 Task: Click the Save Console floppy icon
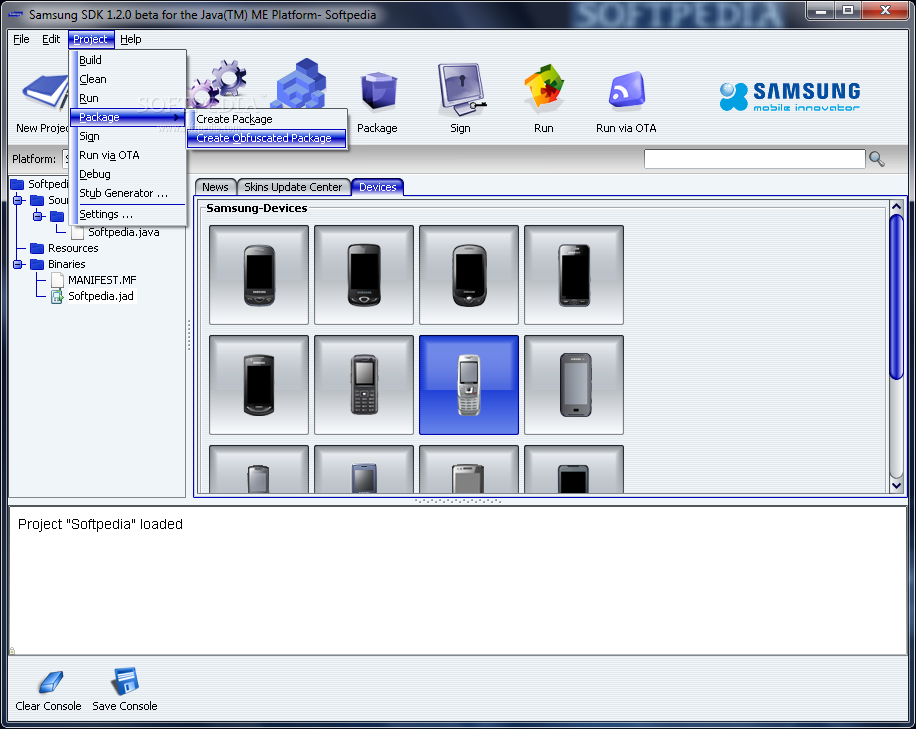pos(124,681)
